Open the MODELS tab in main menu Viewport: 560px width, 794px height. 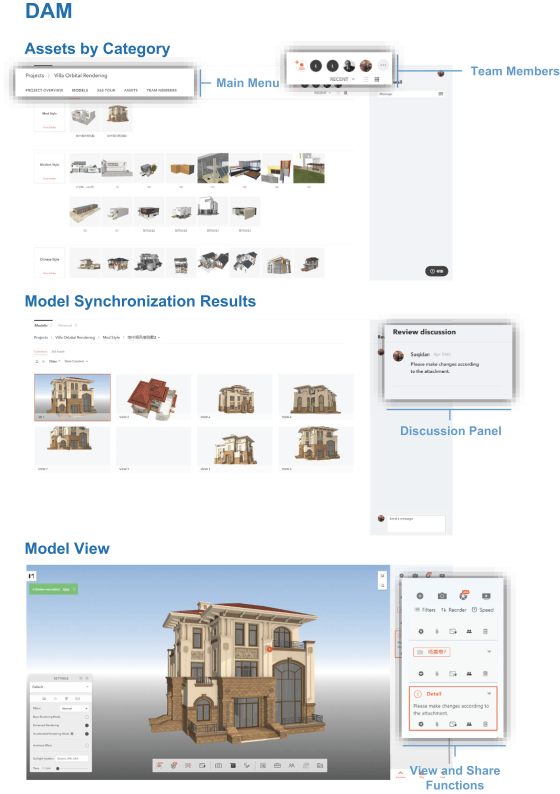pos(79,90)
